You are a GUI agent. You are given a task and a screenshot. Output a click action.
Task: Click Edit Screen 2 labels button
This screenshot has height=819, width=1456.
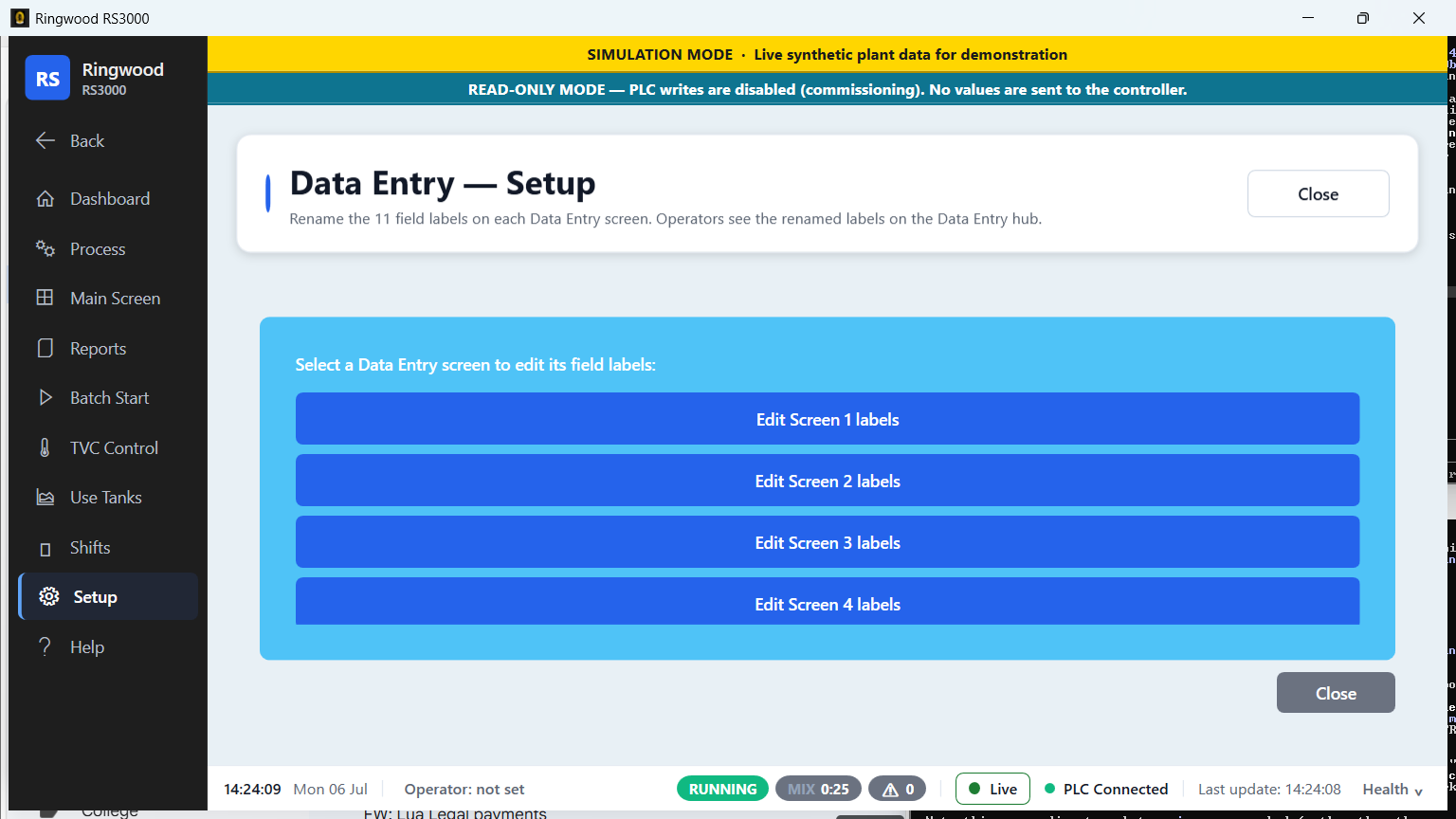tap(828, 481)
